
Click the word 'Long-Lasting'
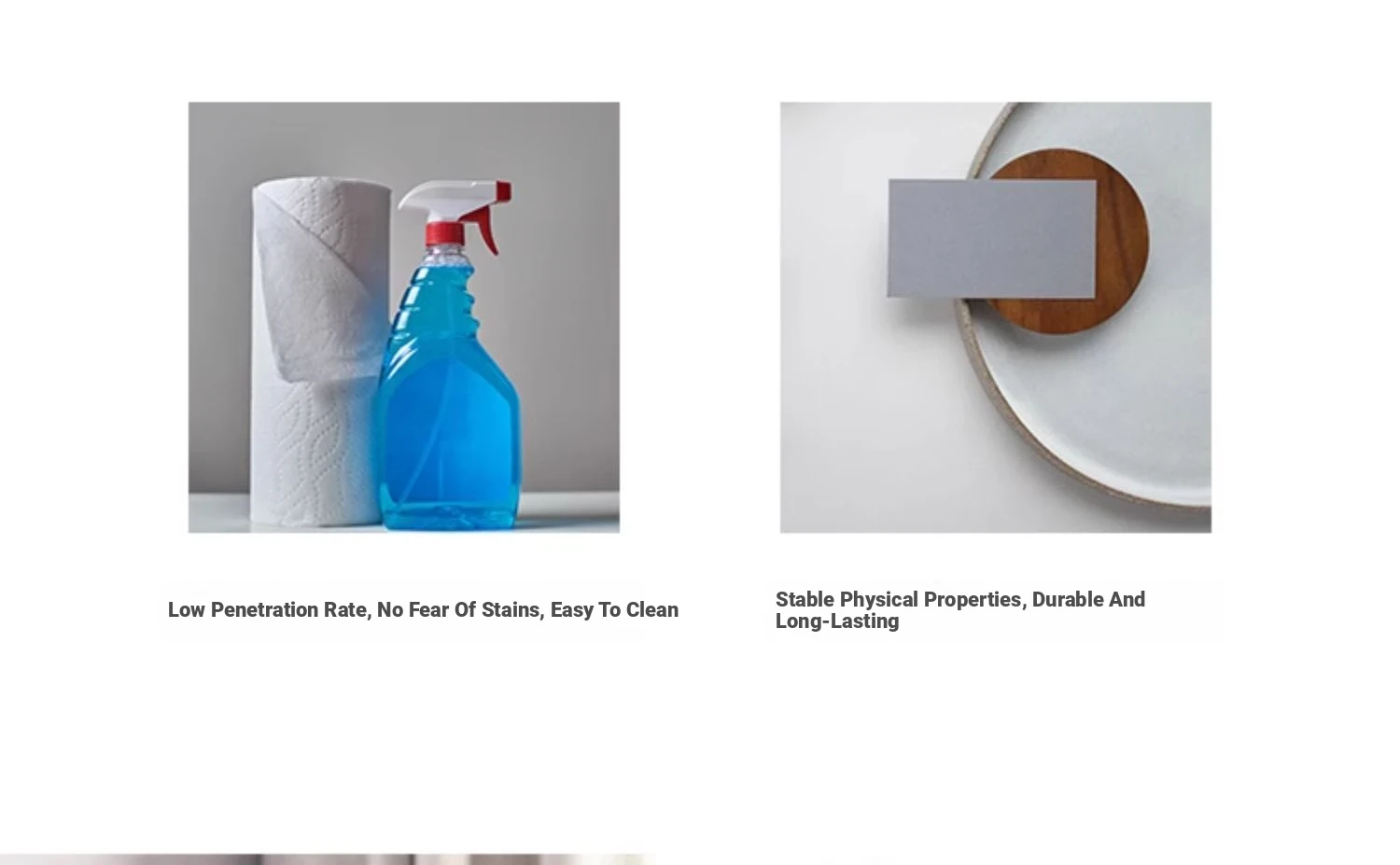[x=837, y=621]
